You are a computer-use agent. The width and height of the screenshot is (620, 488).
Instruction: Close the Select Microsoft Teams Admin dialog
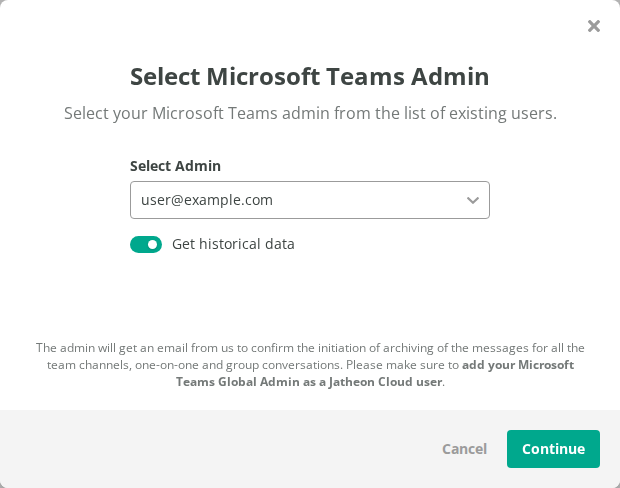coord(594,26)
